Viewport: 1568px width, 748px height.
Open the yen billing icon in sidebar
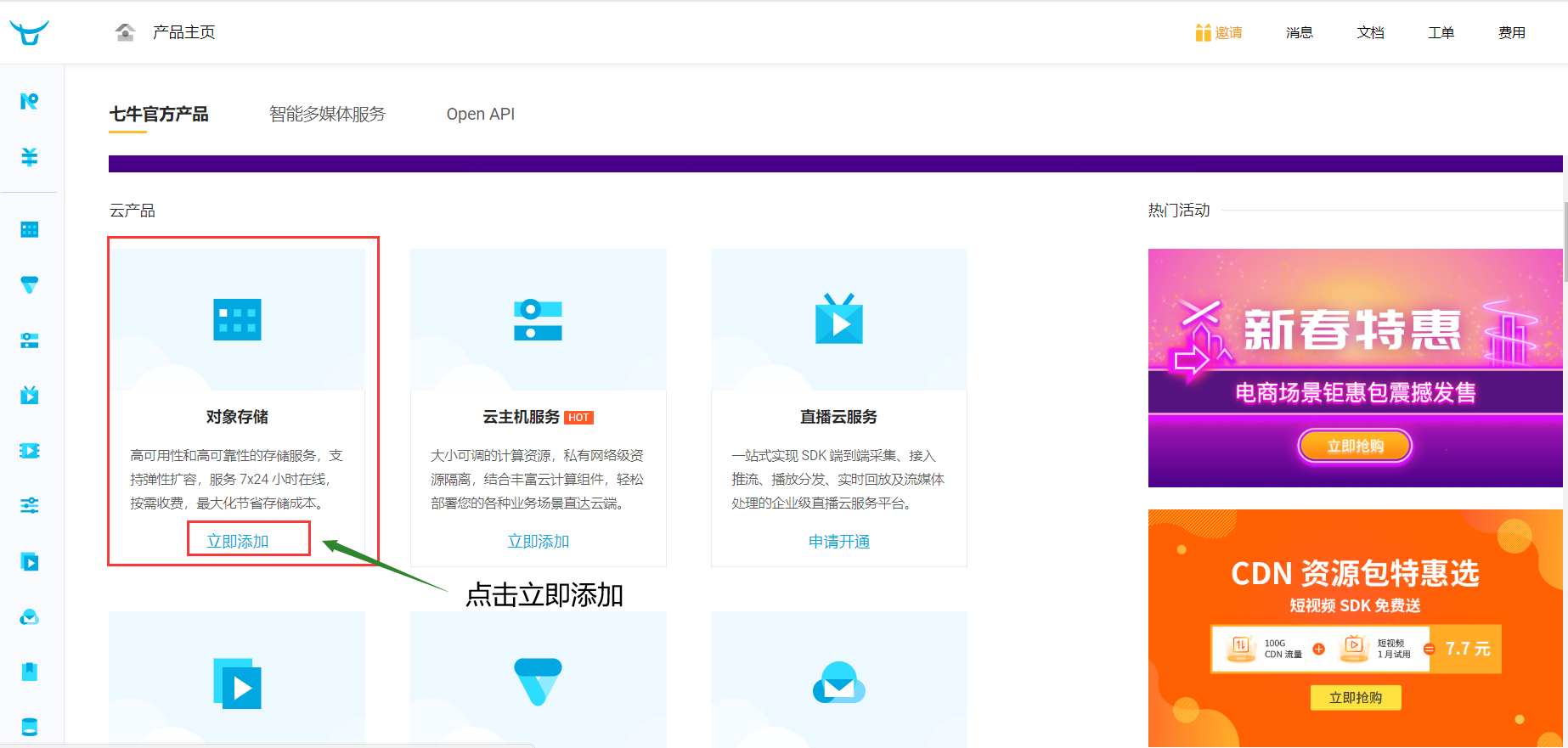(x=30, y=157)
